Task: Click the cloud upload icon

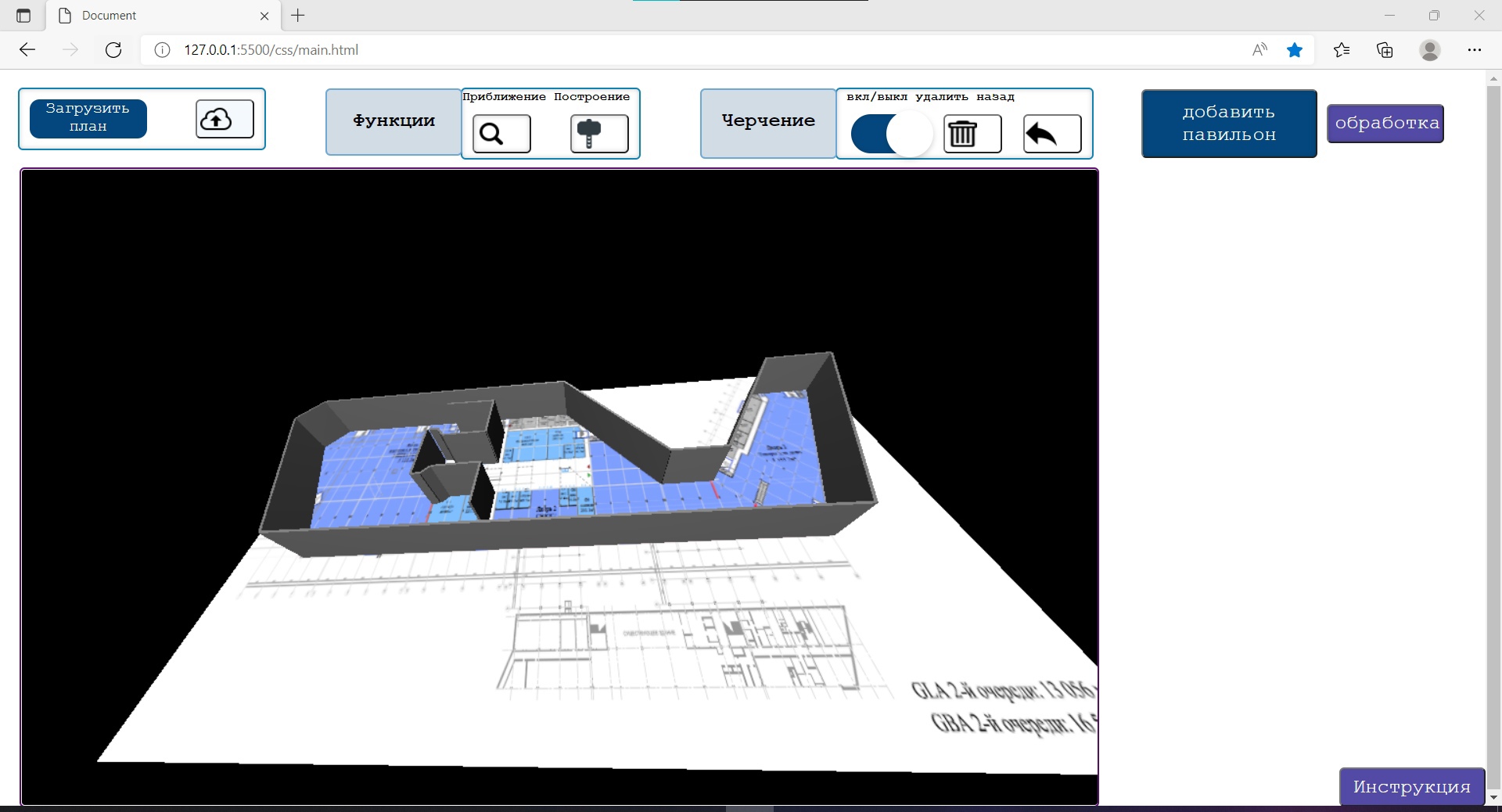Action: tap(225, 119)
